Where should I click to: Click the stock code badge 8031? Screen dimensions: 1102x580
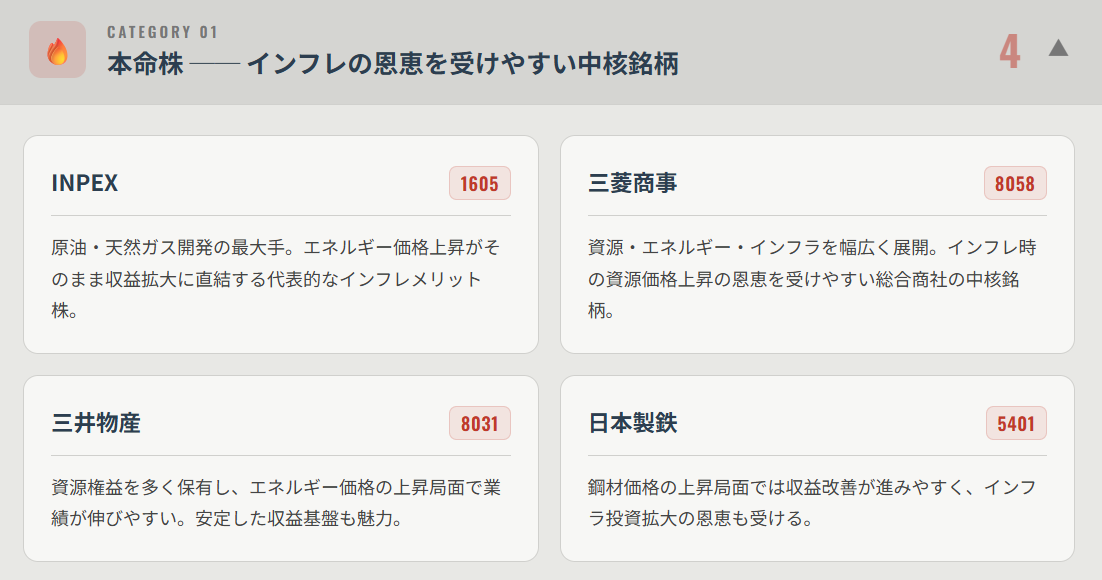click(479, 423)
